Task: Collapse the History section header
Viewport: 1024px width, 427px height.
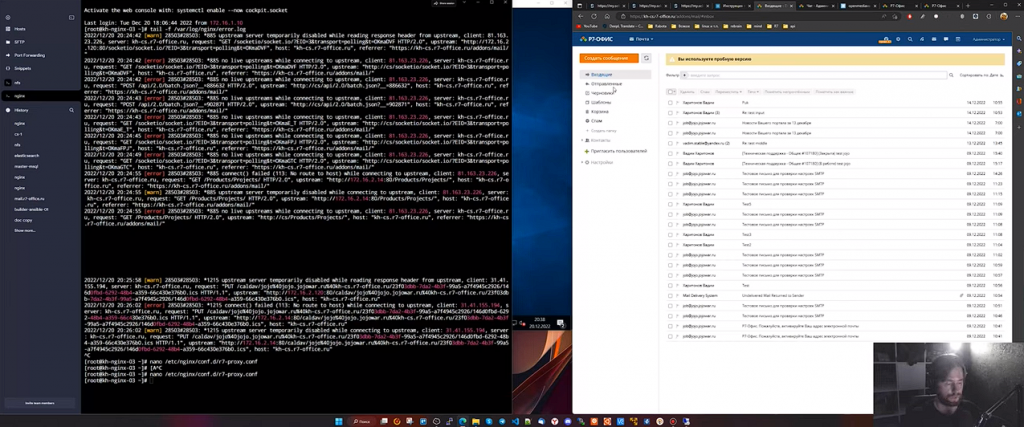Action: (21, 110)
